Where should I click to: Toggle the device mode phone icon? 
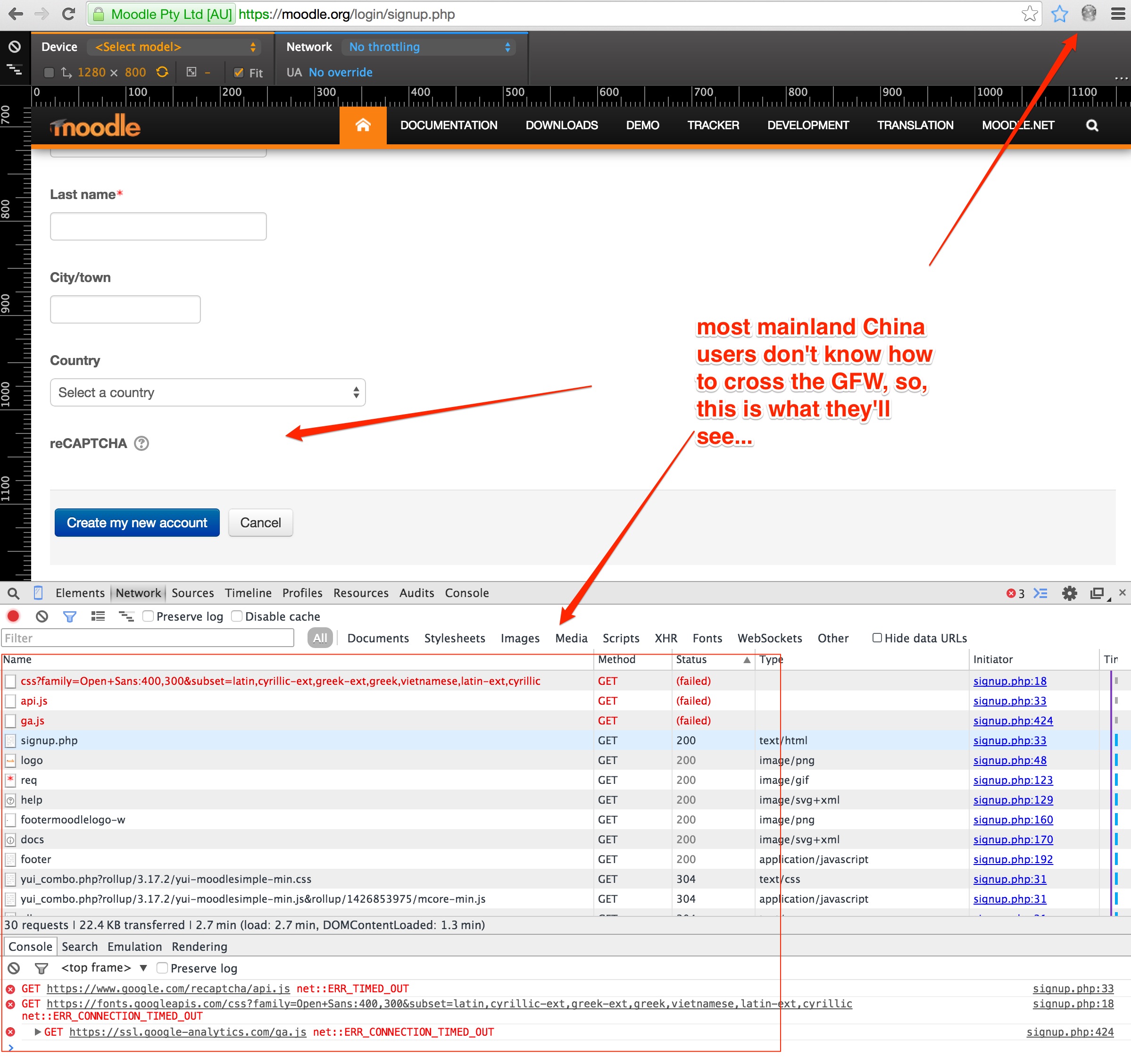[x=38, y=593]
